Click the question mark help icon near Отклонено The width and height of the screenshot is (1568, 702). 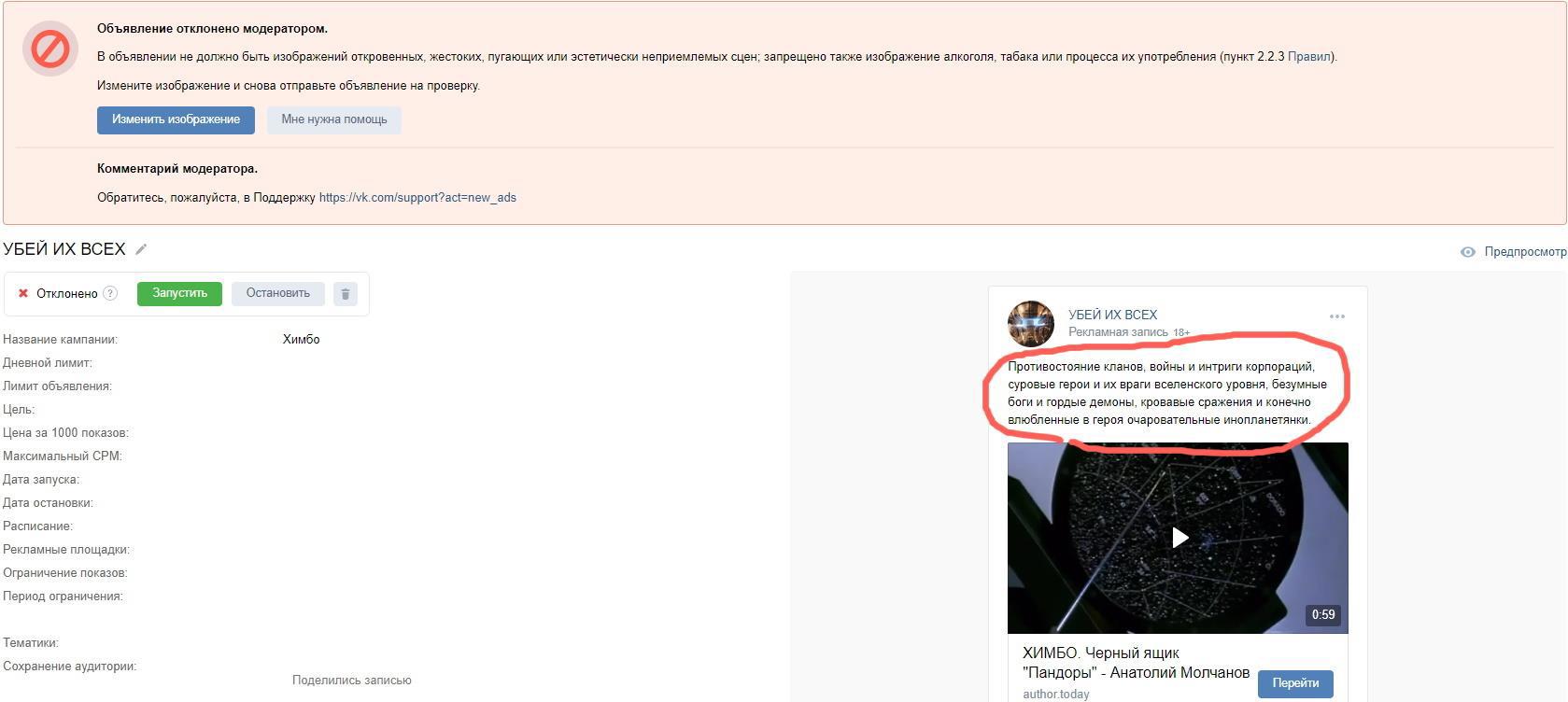tap(110, 293)
